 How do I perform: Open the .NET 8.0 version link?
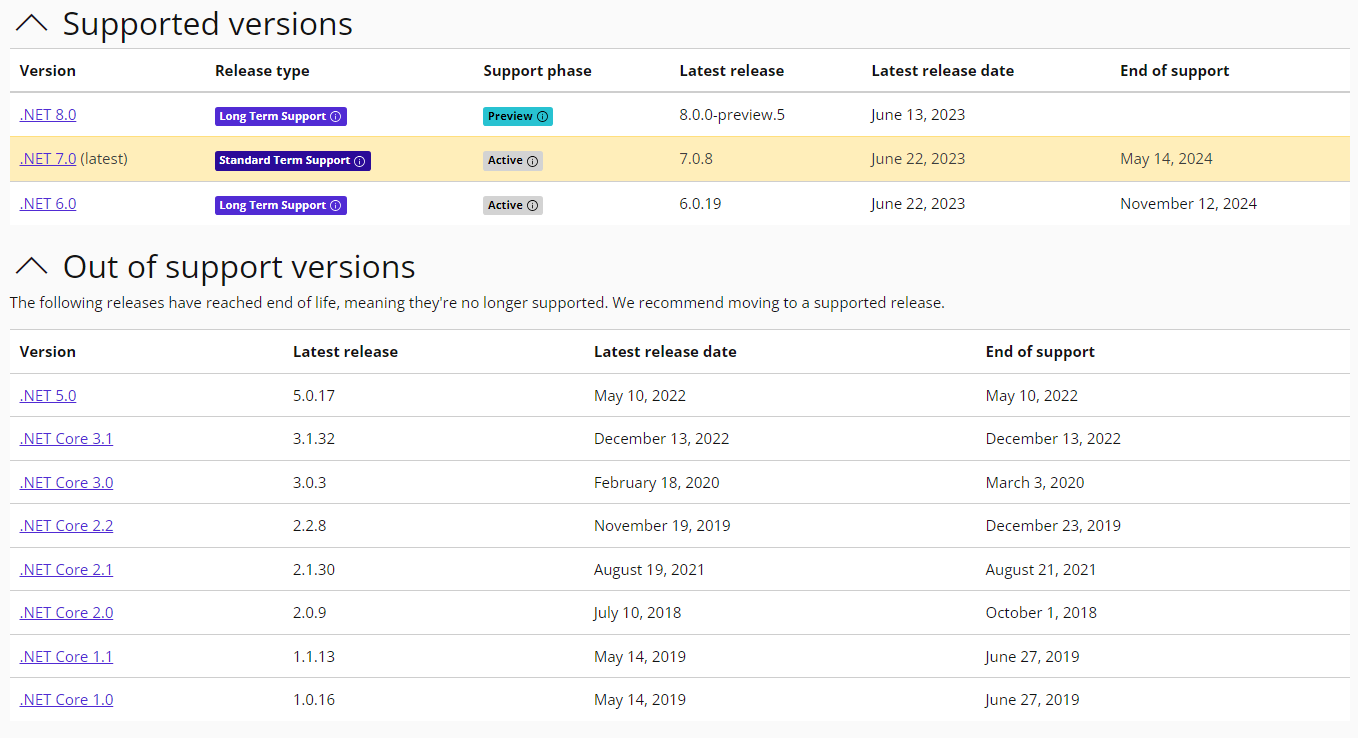[48, 115]
